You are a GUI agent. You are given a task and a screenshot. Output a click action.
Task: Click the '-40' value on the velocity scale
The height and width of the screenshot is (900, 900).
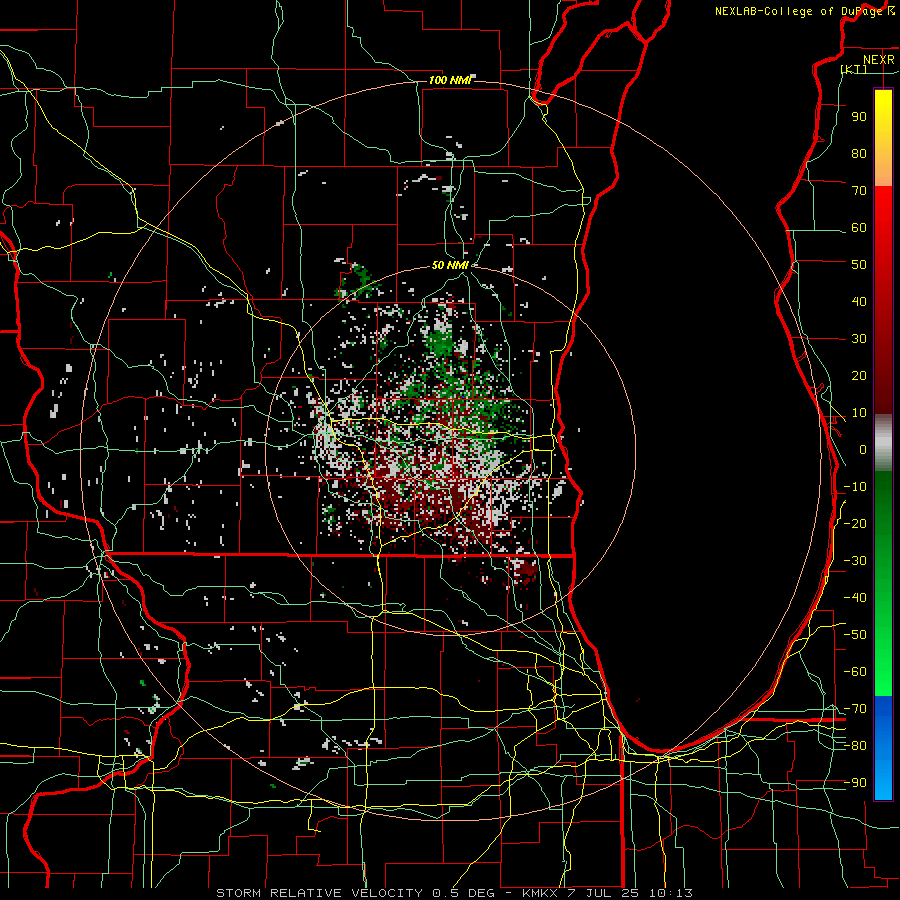pos(855,598)
